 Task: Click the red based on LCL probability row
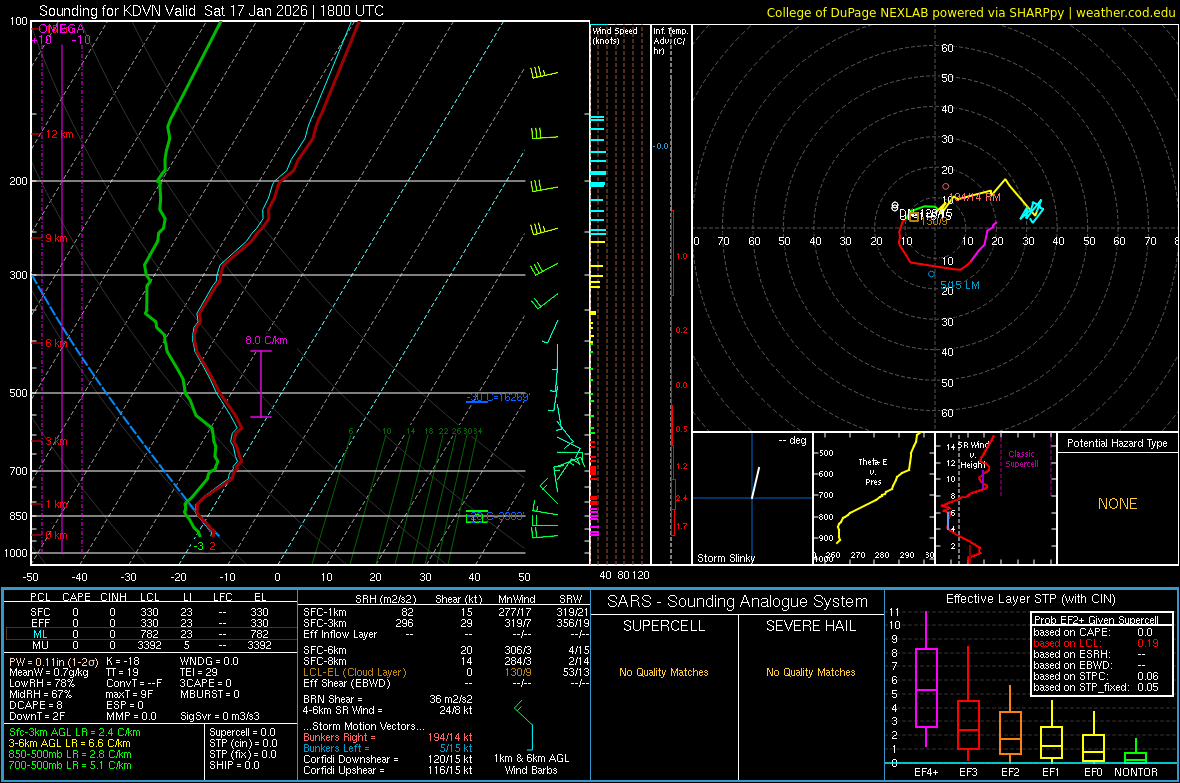click(x=1096, y=643)
